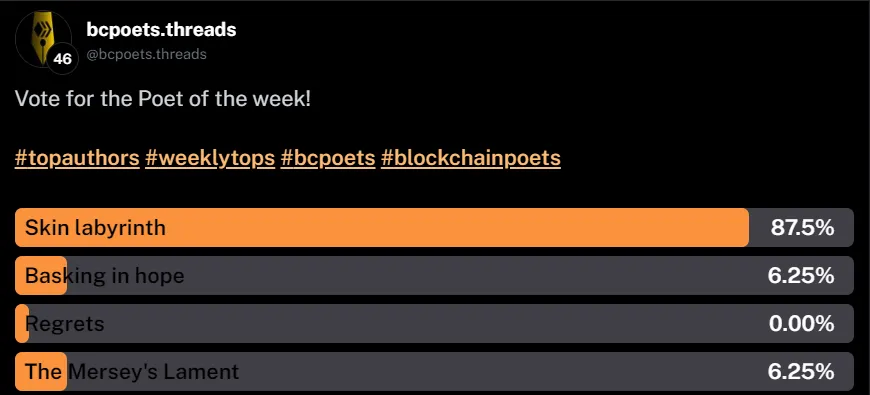Image resolution: width=870 pixels, height=395 pixels.
Task: Click the 0.00% result next to Regrets
Action: (802, 323)
